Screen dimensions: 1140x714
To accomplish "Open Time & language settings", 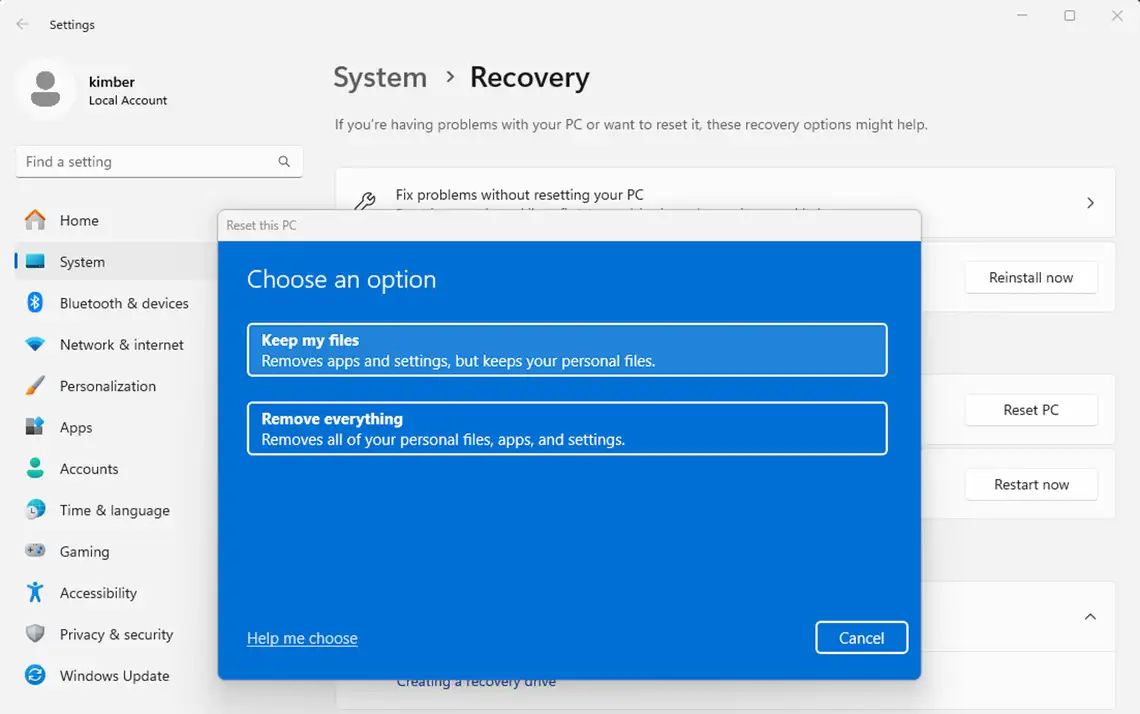I will [x=114, y=510].
